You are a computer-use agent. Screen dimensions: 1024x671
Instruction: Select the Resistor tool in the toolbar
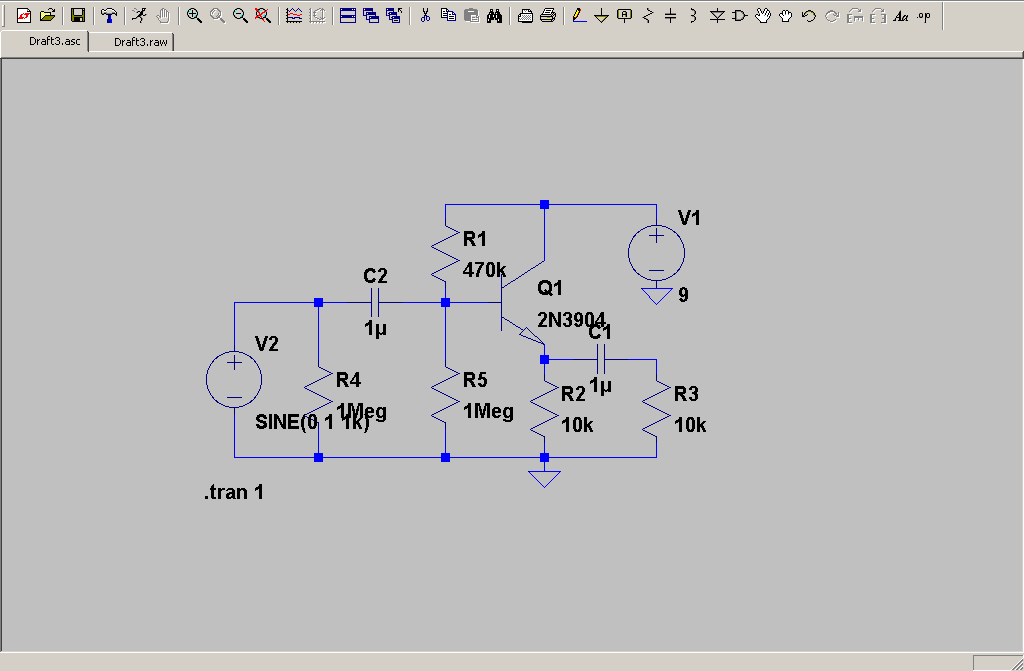[648, 15]
